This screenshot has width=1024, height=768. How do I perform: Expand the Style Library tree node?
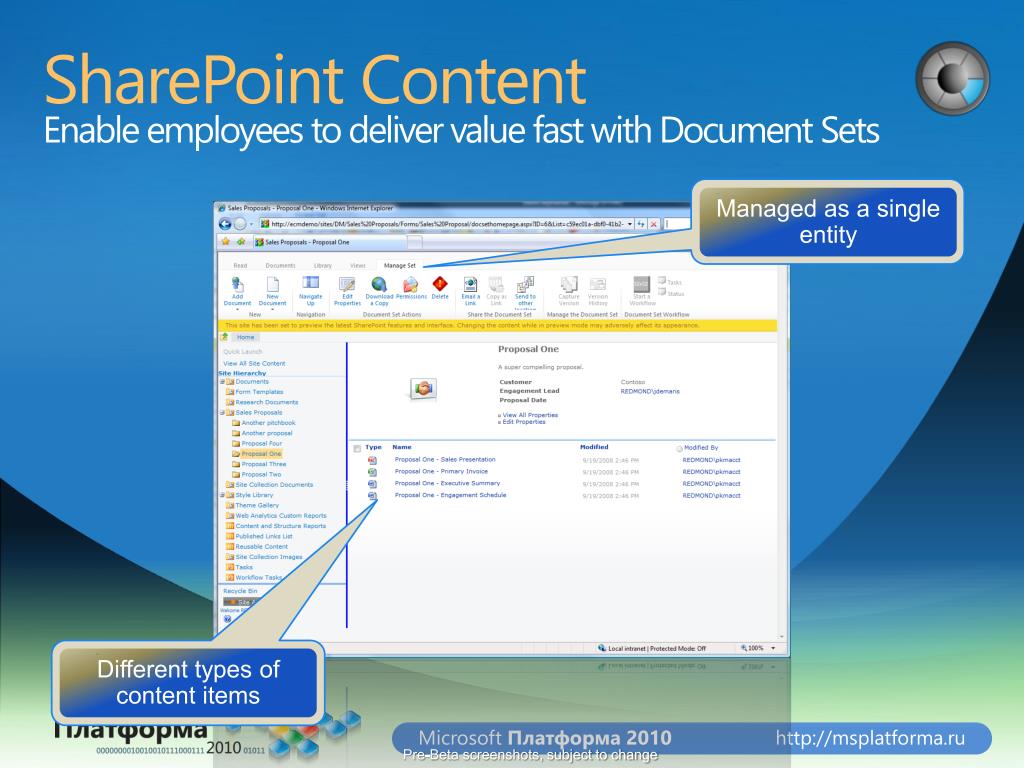pyautogui.click(x=222, y=495)
